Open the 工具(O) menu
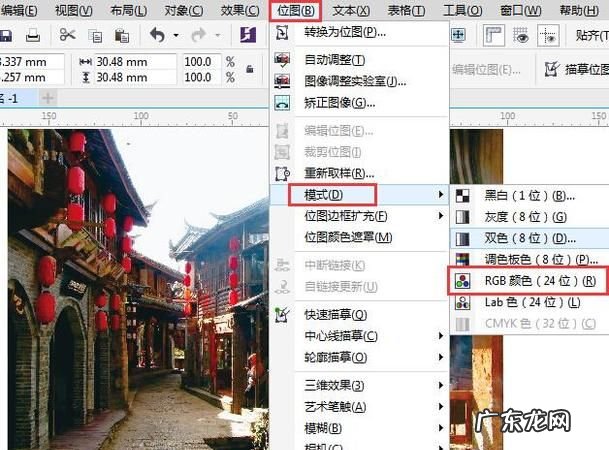The image size is (609, 450). 463,10
